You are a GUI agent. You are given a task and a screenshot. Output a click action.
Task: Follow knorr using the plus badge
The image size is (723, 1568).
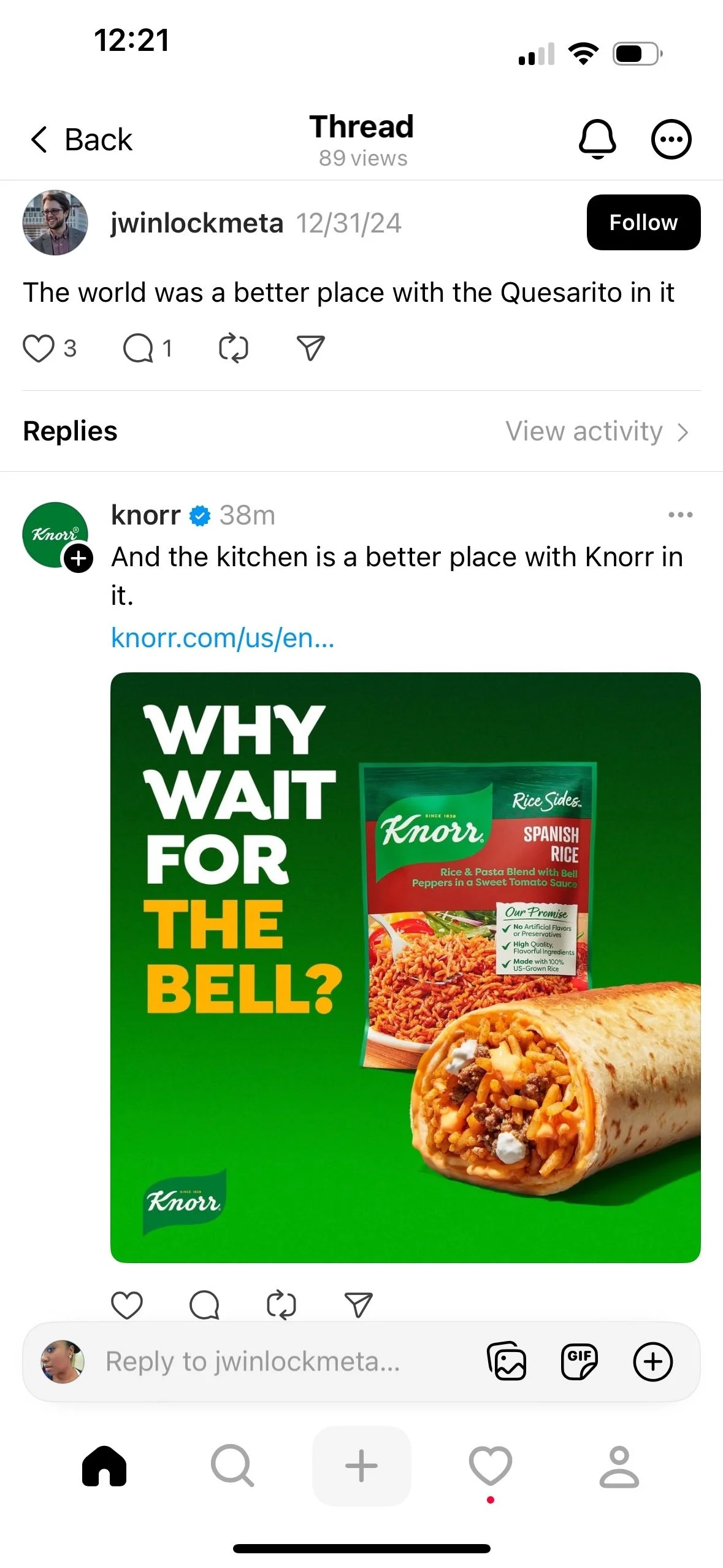click(x=78, y=558)
